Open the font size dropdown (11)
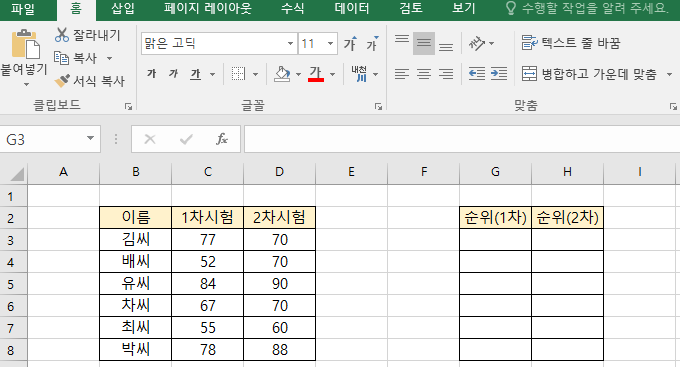Screen dimensions: 680x367 click(x=330, y=43)
